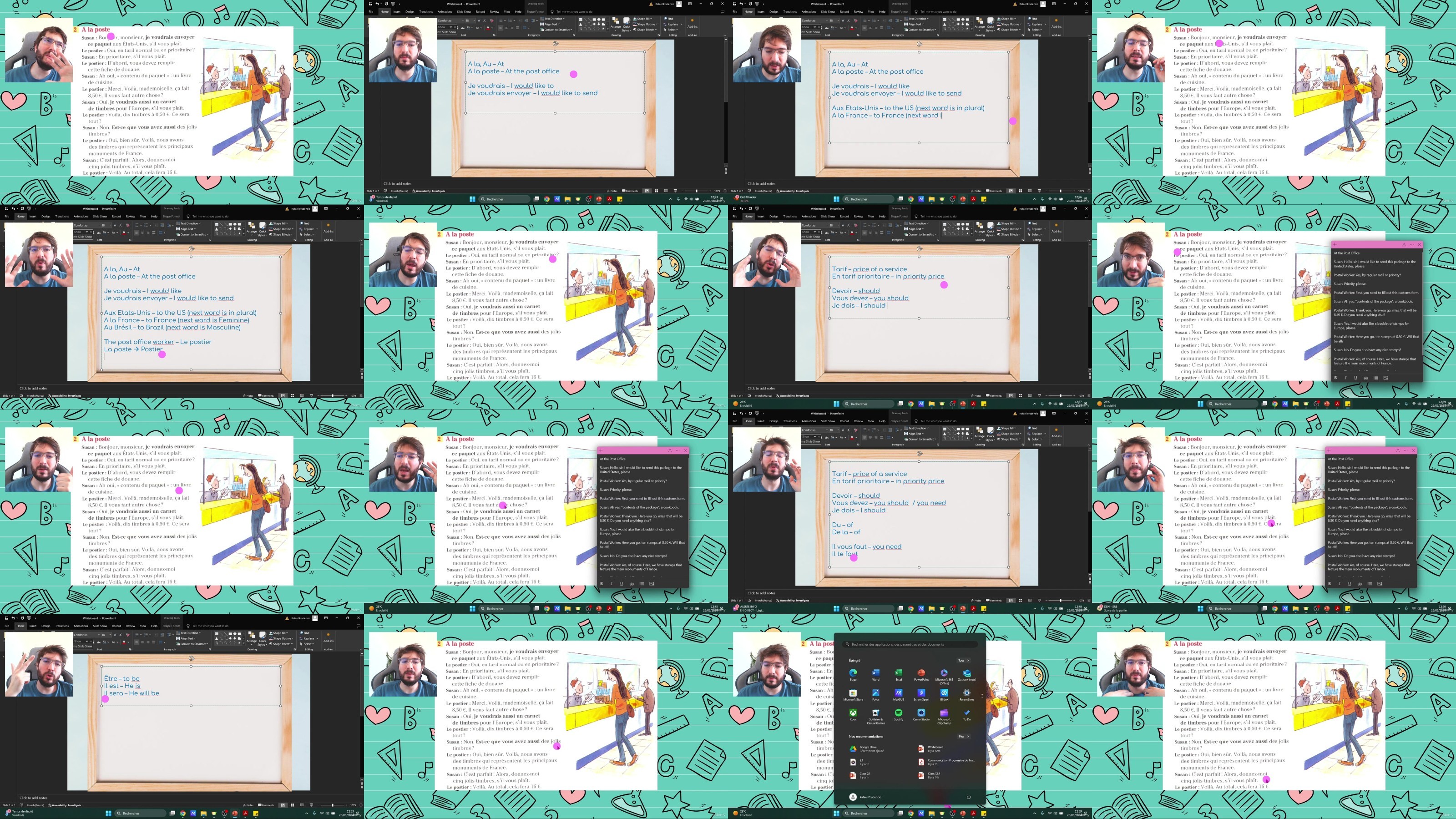Open Design tab above the 'Être – to be' slide

pyautogui.click(x=46, y=626)
